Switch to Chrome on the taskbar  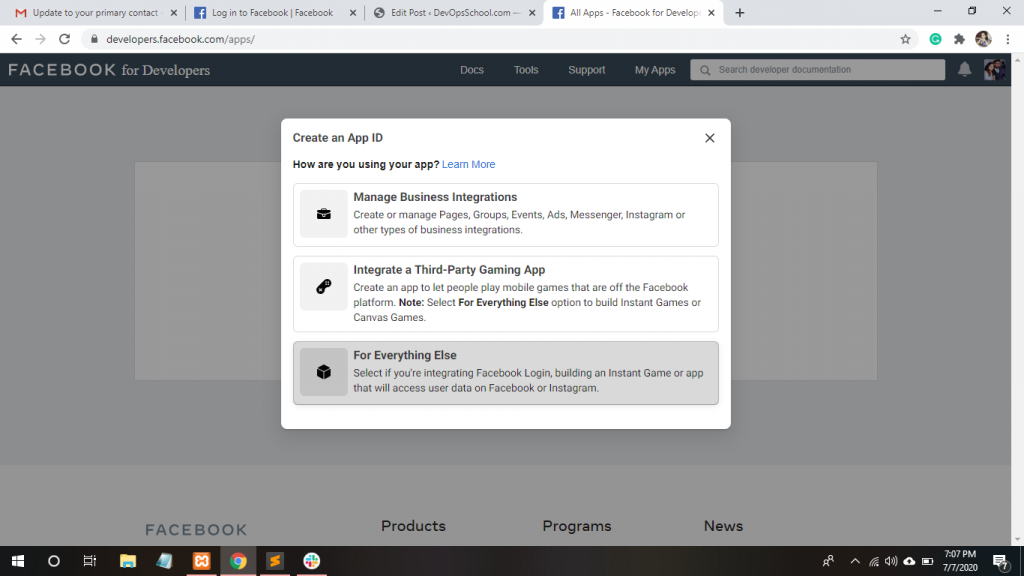[x=238, y=561]
